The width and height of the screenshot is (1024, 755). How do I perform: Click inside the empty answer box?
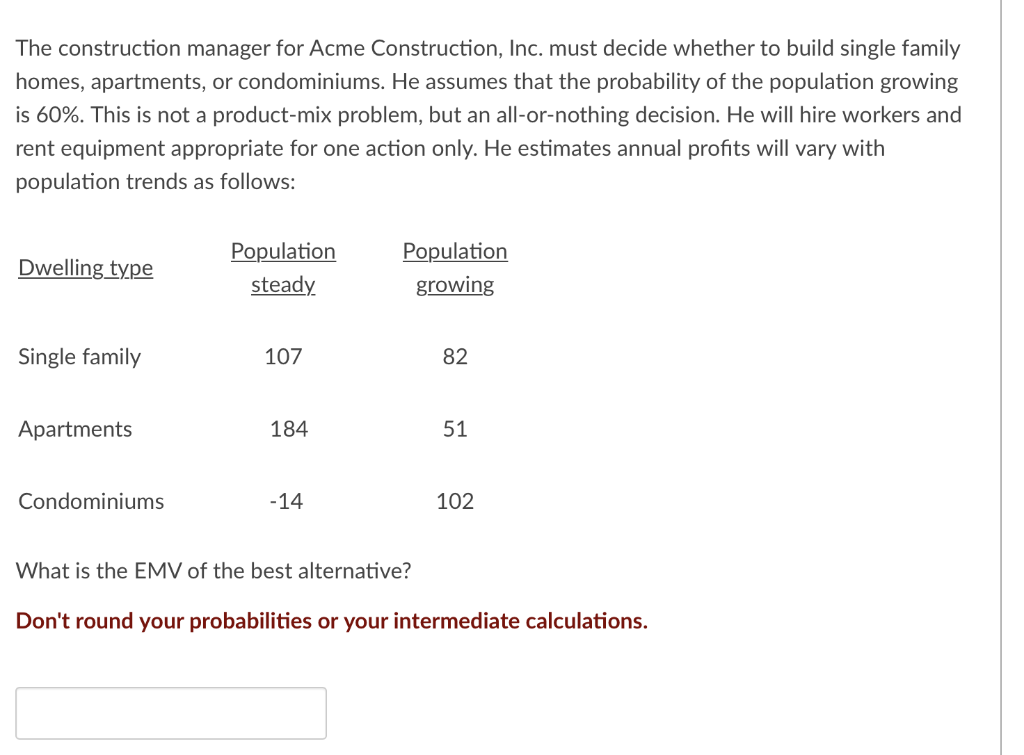[170, 712]
